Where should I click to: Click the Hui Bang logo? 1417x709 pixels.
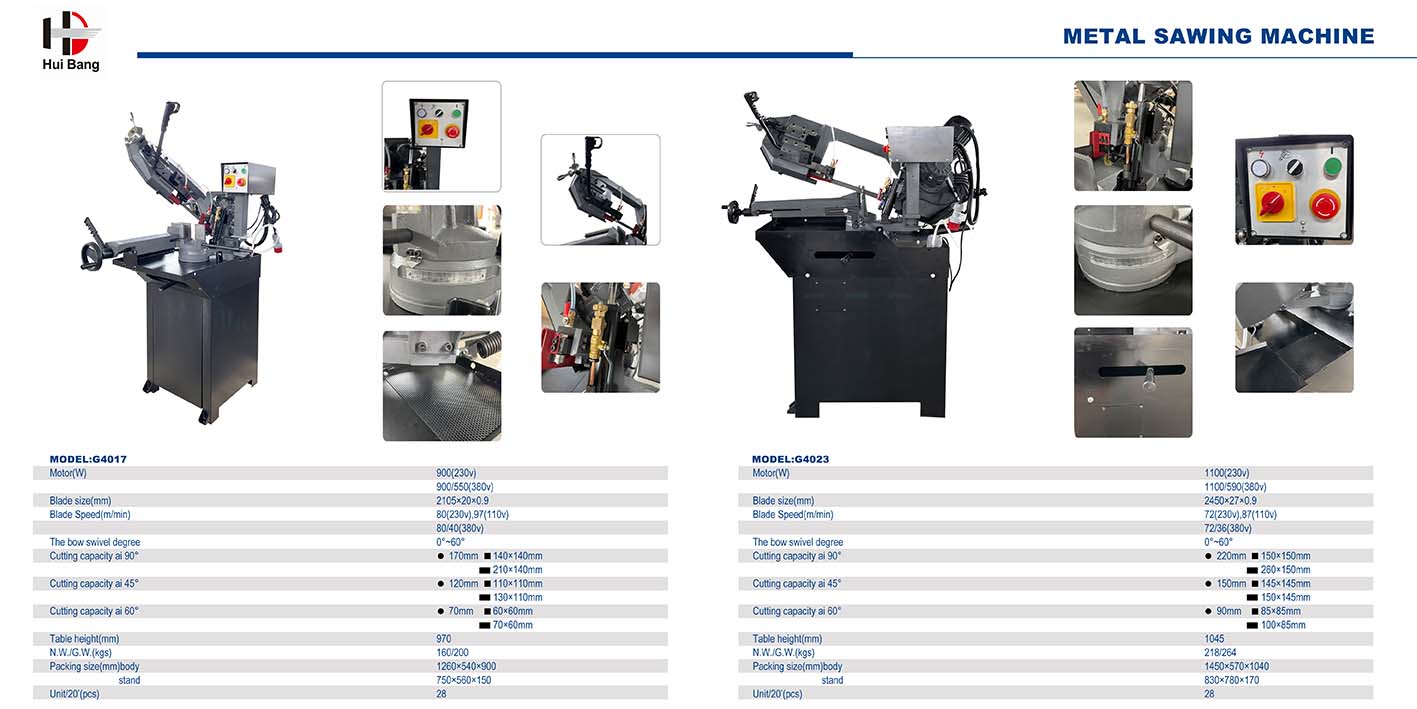coord(71,40)
